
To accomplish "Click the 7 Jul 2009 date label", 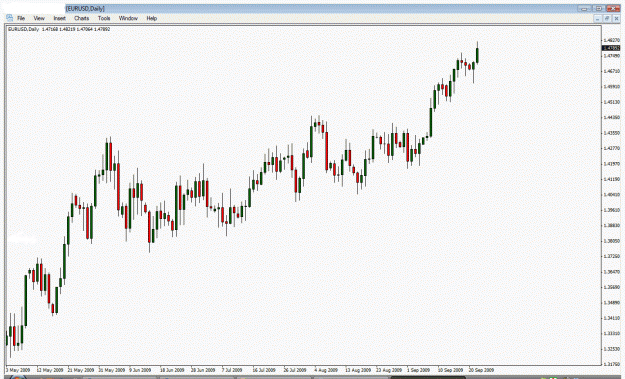I will tap(232, 370).
